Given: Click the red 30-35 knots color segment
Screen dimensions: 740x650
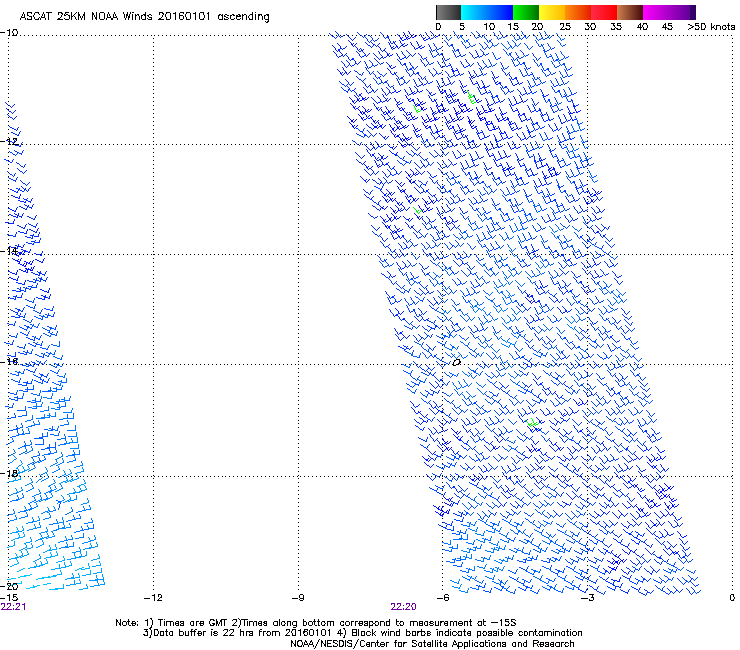Looking at the screenshot, I should [604, 12].
